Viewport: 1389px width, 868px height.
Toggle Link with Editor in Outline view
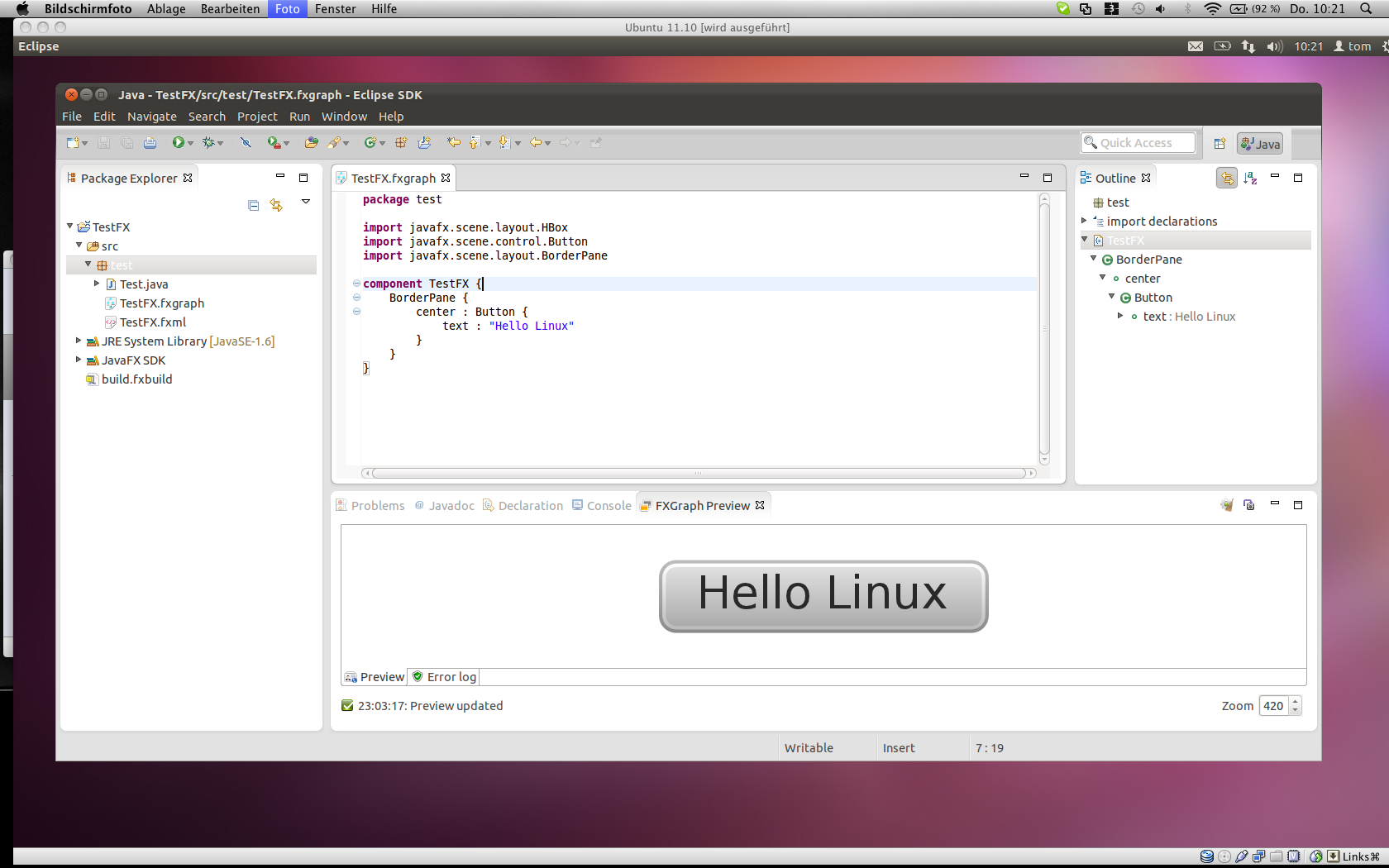1227,179
